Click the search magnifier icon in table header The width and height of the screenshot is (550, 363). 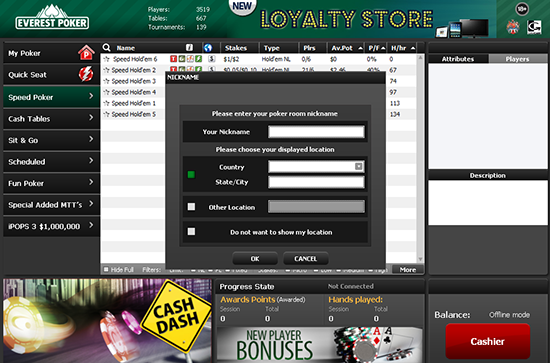(107, 48)
